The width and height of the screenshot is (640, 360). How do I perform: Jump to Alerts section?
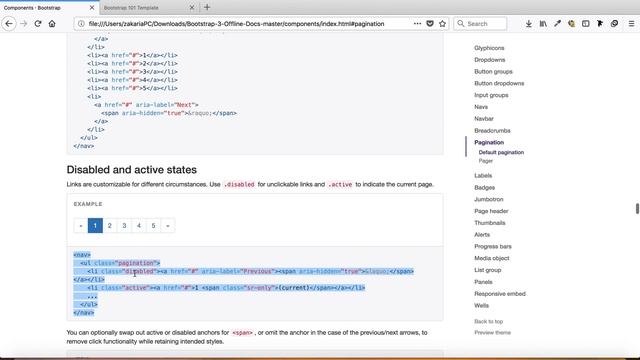coord(482,235)
